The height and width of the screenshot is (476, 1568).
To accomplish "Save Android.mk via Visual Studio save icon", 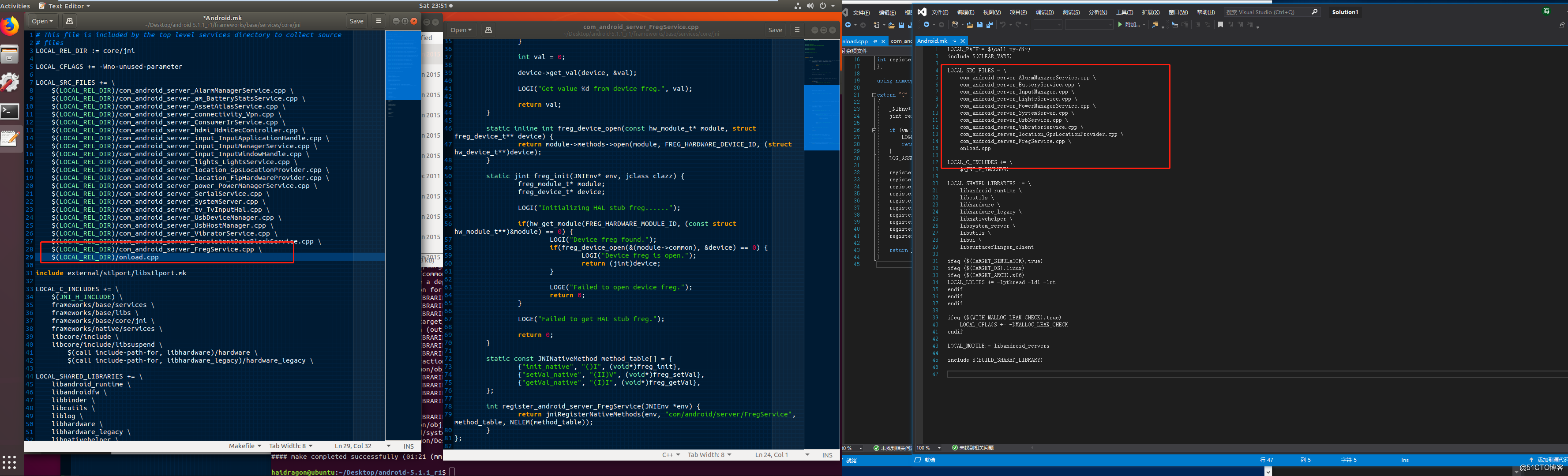I will click(x=980, y=25).
